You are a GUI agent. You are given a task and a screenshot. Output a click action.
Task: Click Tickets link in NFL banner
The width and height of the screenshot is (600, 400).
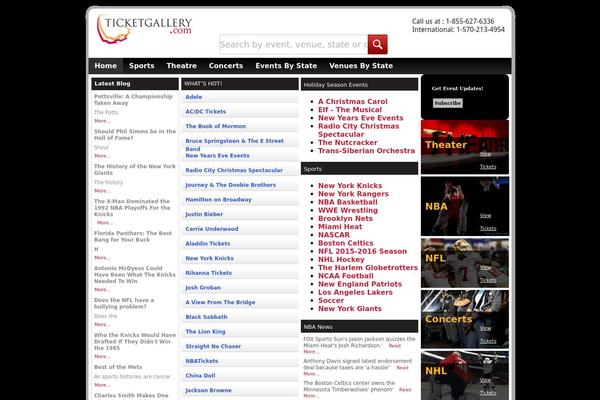pyautogui.click(x=488, y=280)
